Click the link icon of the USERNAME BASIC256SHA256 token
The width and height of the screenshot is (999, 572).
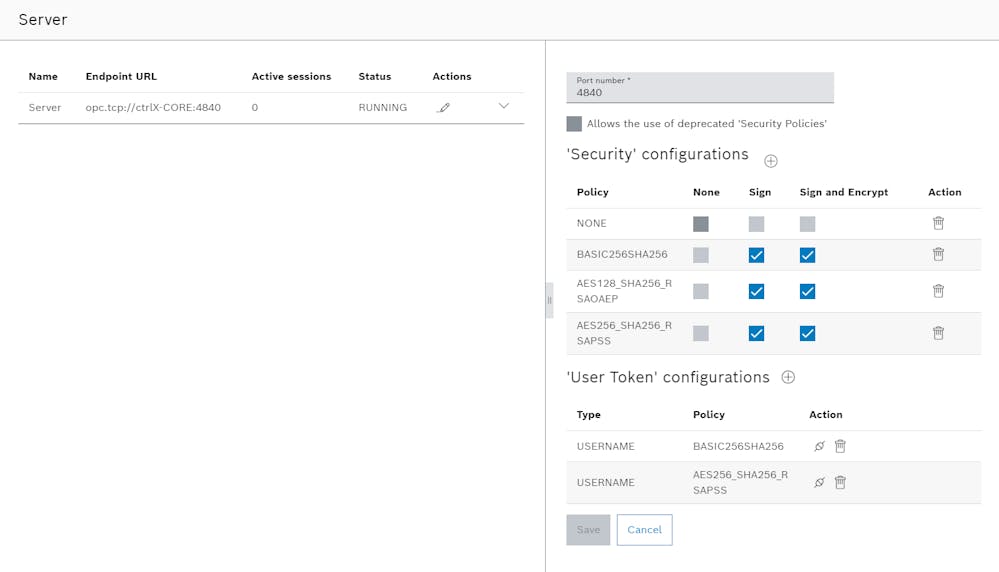(x=819, y=446)
